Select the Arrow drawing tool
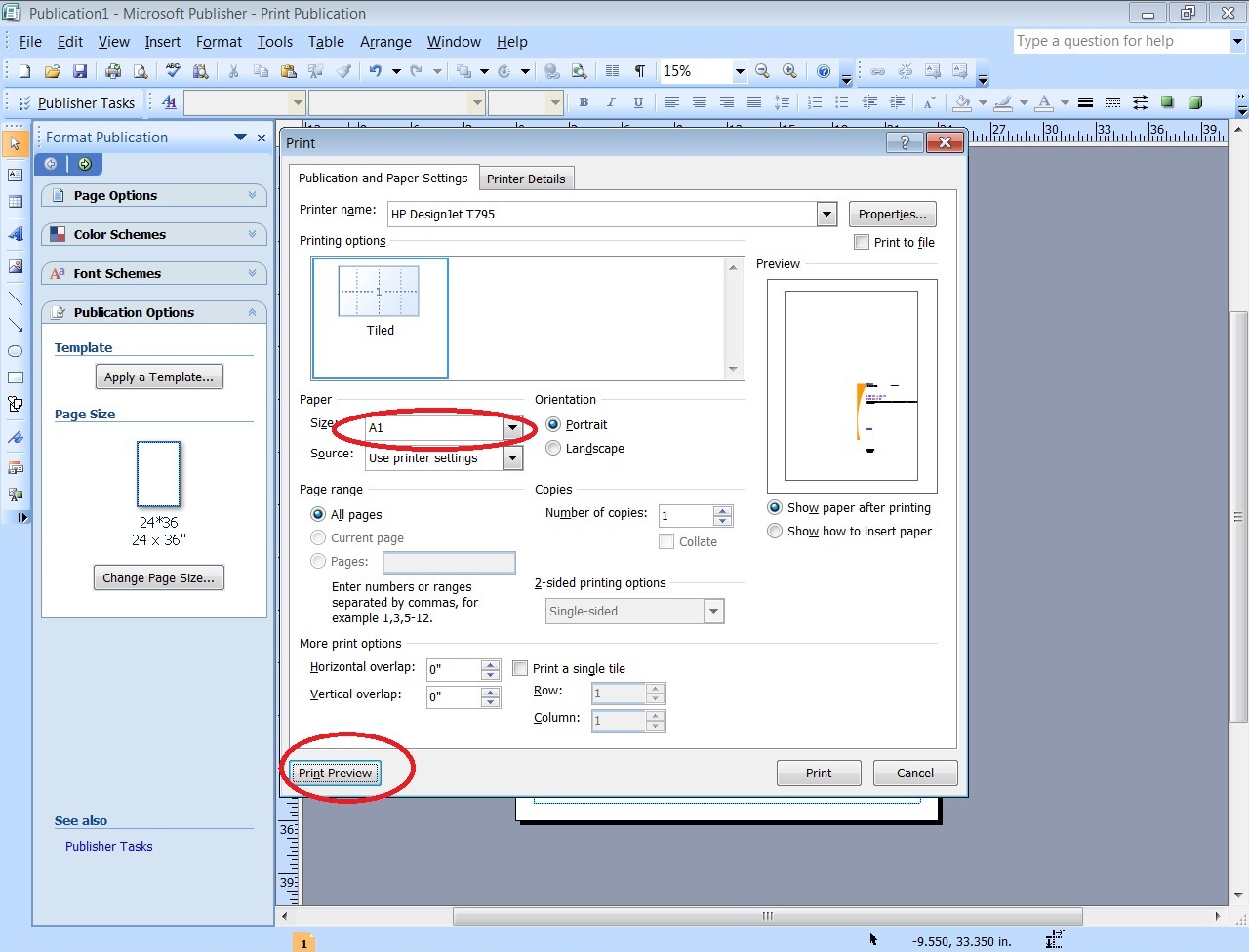The width and height of the screenshot is (1249, 952). pos(15,325)
